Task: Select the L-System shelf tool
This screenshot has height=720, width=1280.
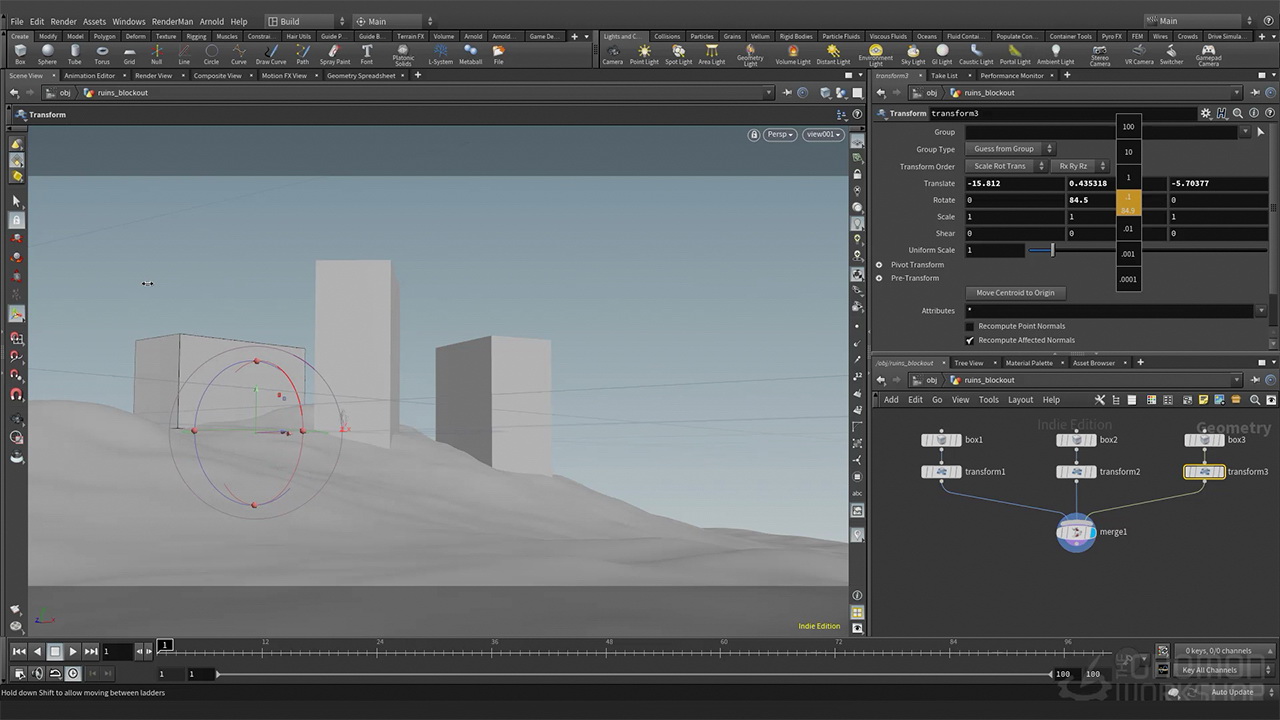Action: [x=440, y=54]
